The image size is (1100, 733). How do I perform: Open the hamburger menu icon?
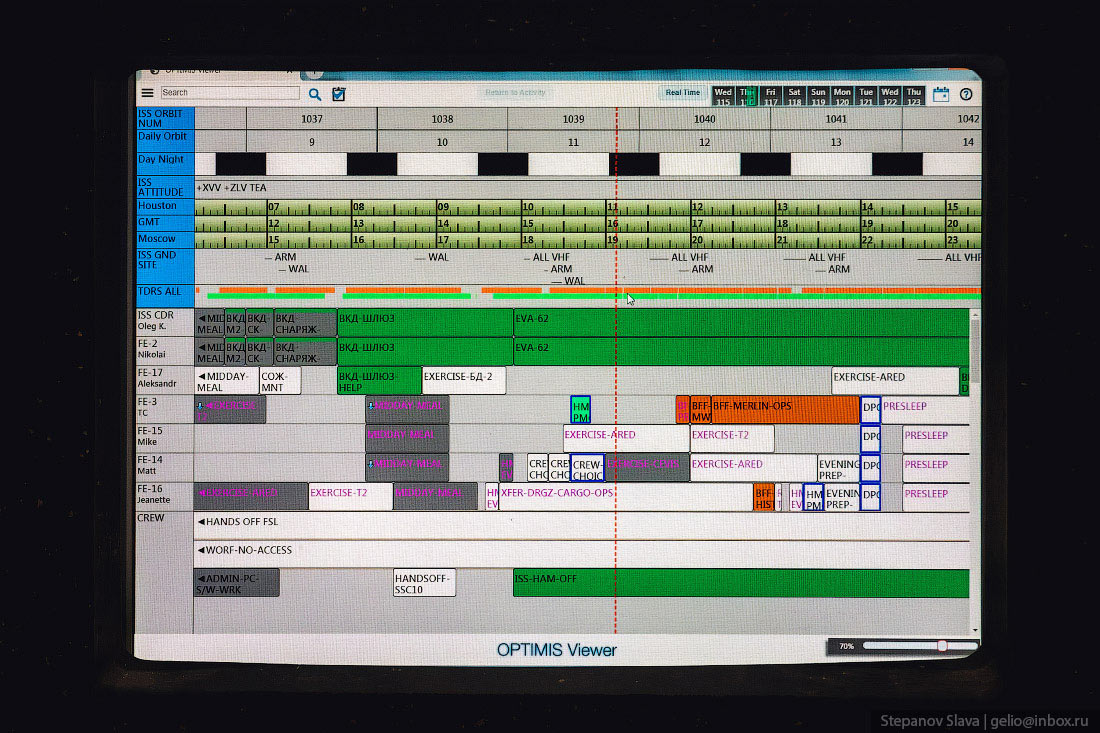tap(148, 93)
